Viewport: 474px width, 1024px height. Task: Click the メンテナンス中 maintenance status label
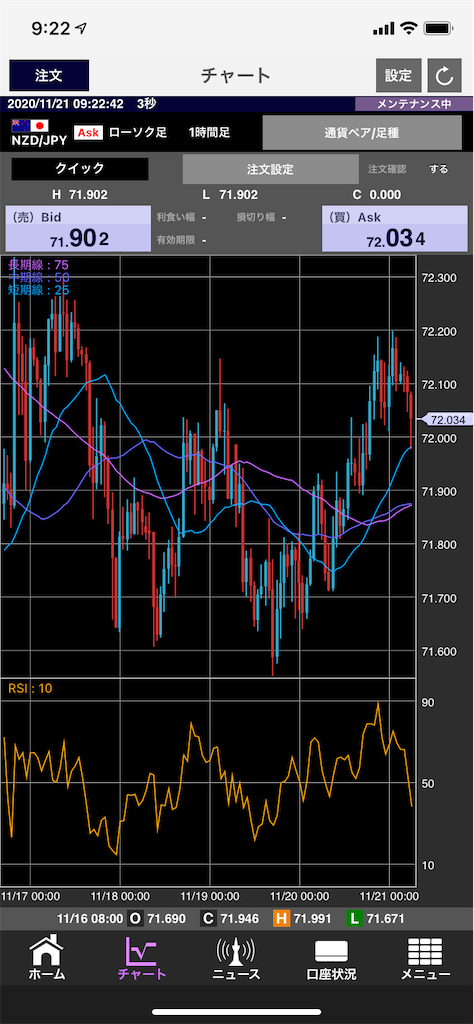[x=415, y=104]
